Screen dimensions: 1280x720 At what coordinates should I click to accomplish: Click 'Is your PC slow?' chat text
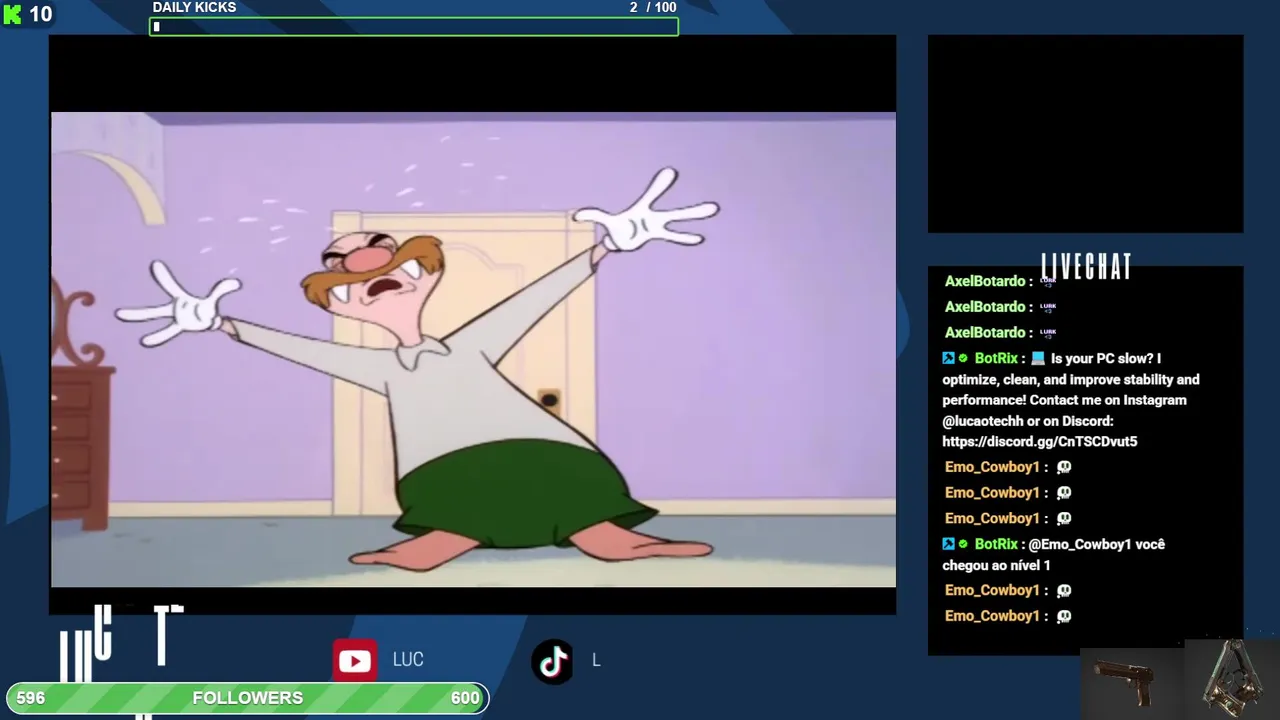[x=1105, y=358]
